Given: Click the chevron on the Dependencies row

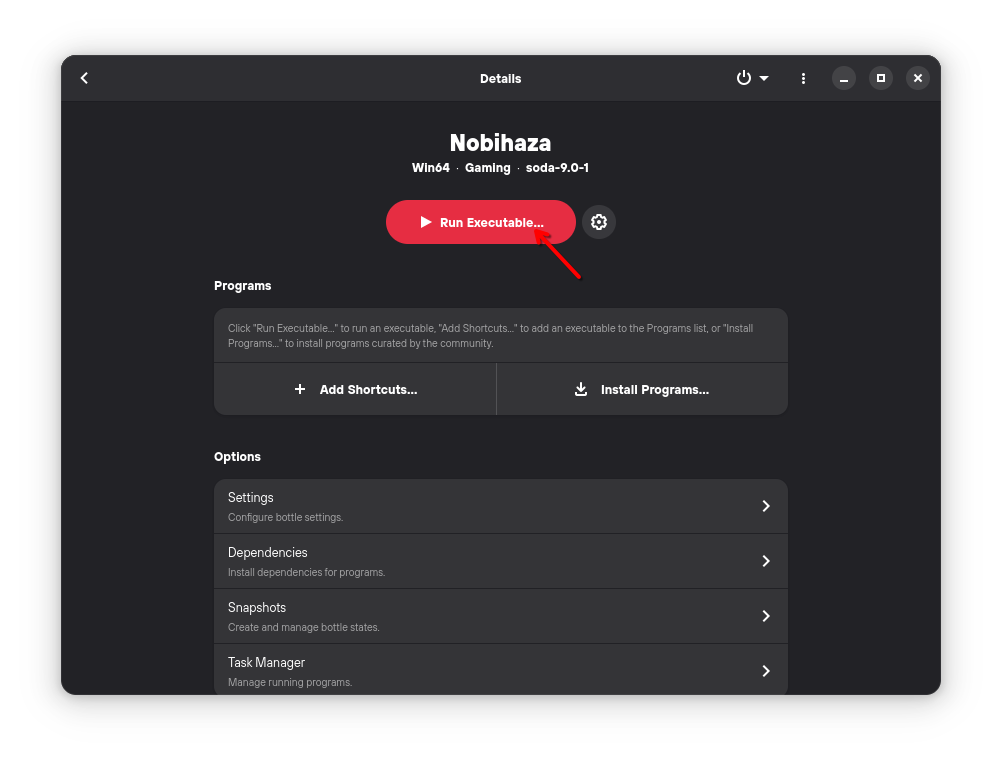Looking at the screenshot, I should pos(766,561).
